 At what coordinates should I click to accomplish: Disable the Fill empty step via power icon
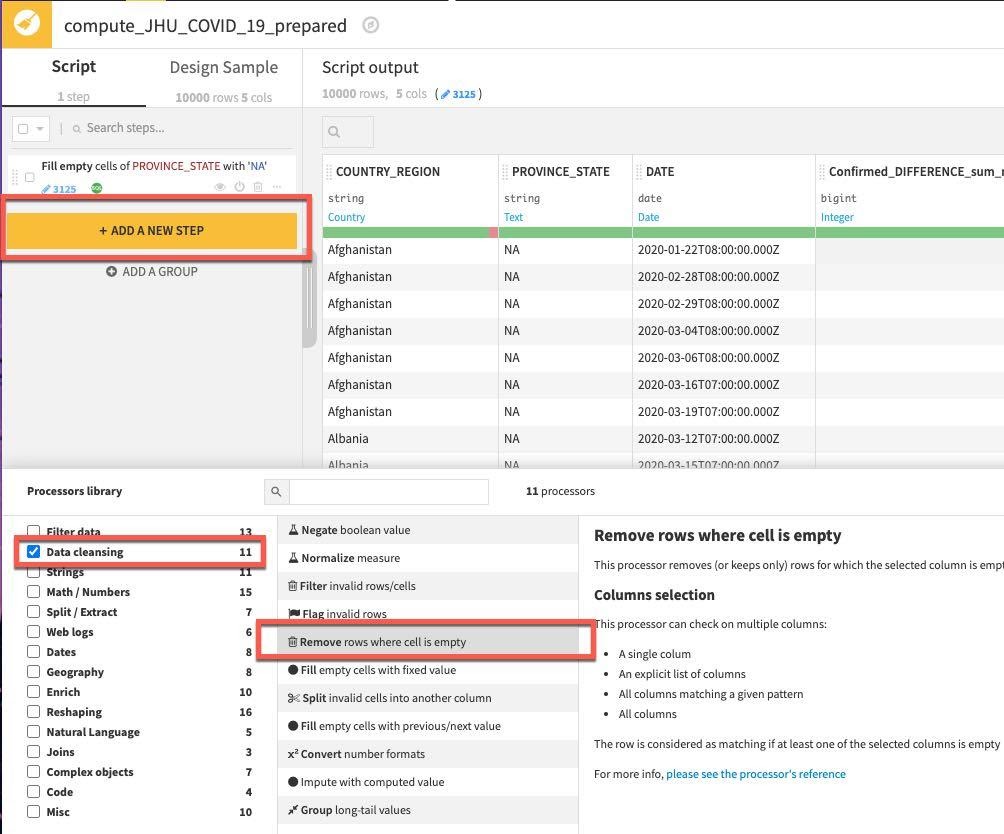pyautogui.click(x=240, y=187)
